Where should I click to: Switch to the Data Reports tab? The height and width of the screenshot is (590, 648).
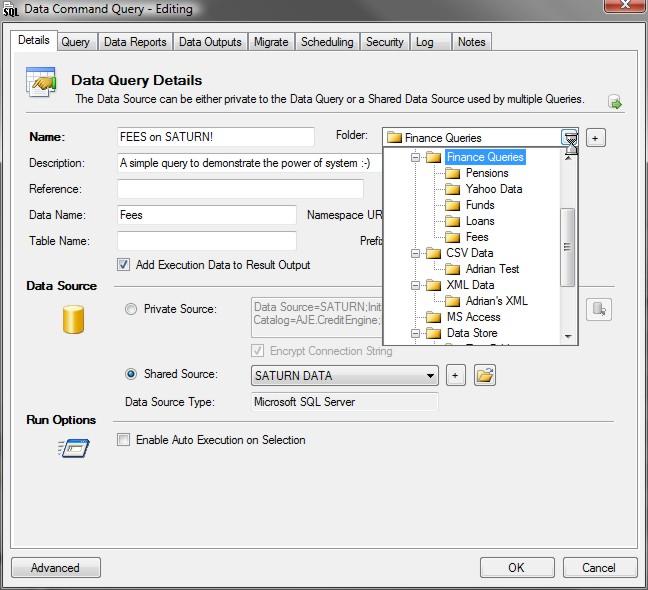click(x=135, y=42)
